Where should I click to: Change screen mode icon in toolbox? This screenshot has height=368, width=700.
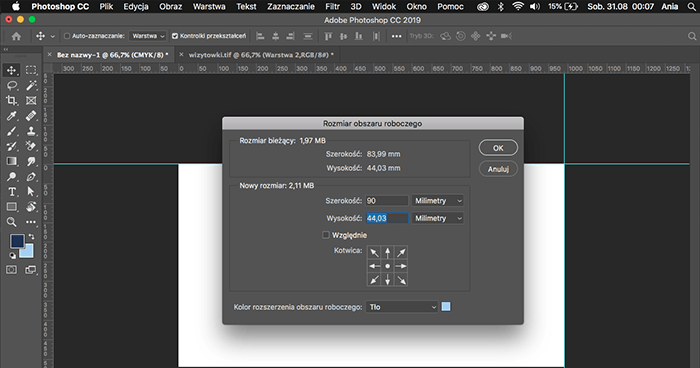pyautogui.click(x=30, y=270)
